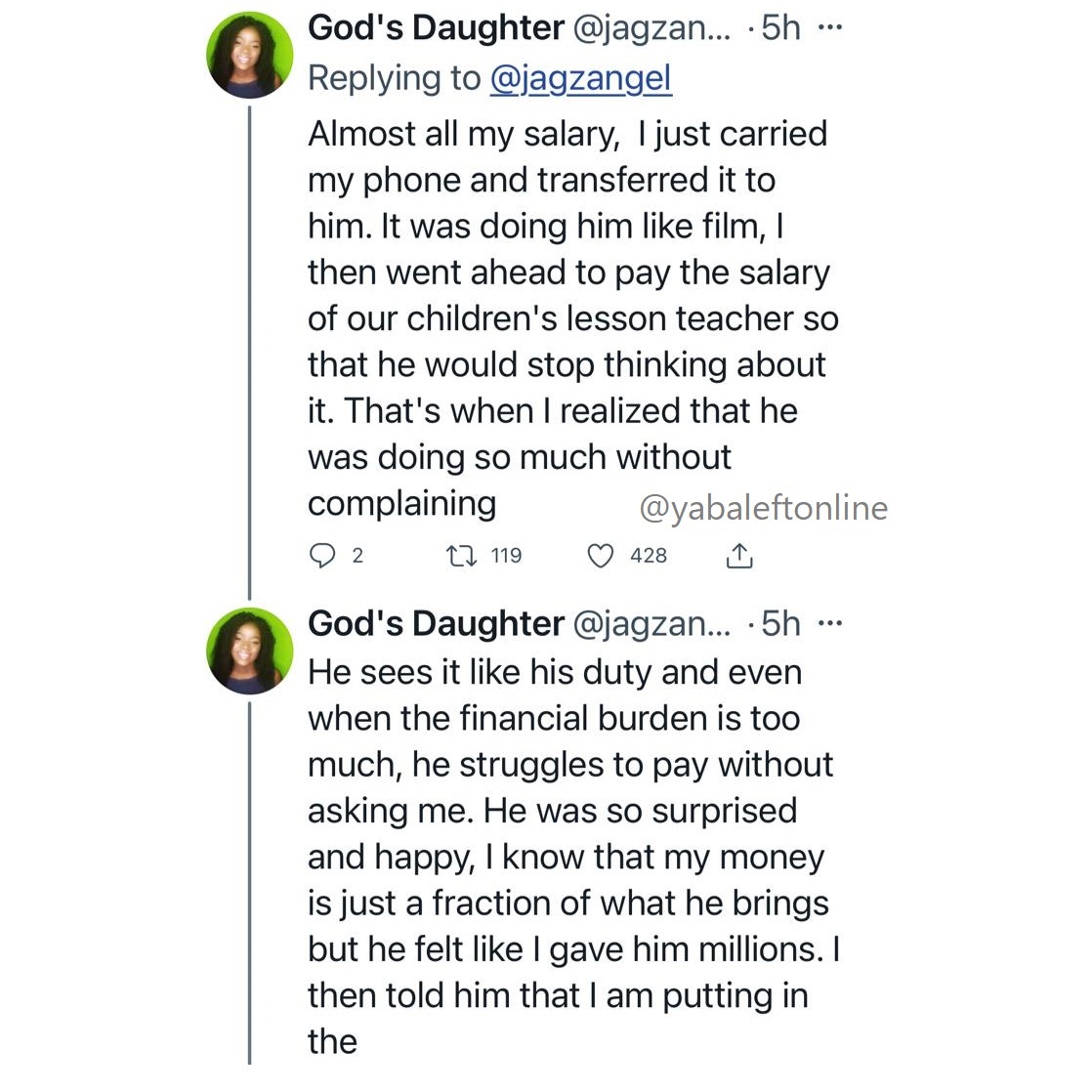
Task: Click the like count 428
Action: coord(649,556)
